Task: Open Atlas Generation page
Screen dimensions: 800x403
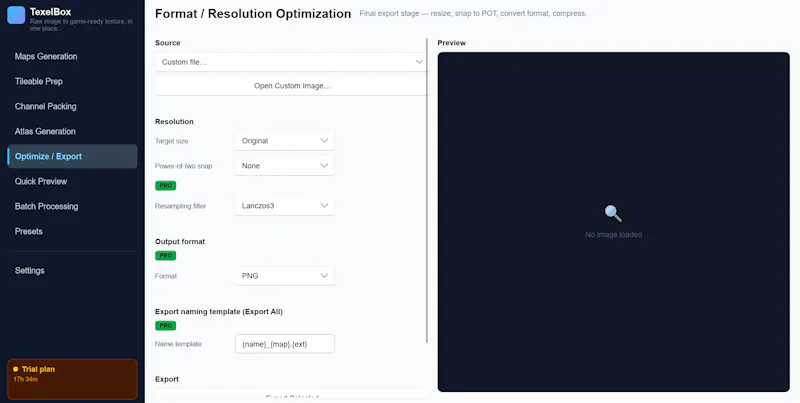Action: 72,132
